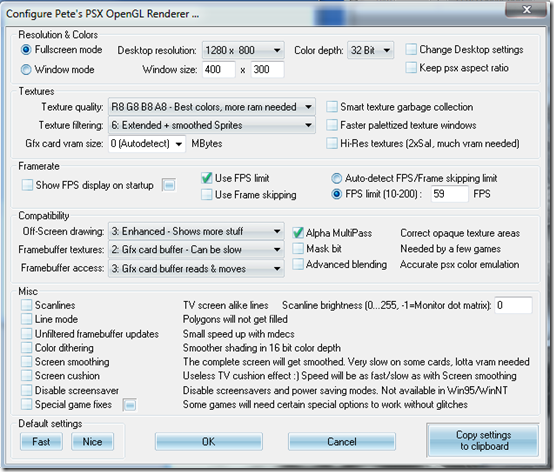The image size is (554, 472).
Task: Click FPS limit value field
Action: (x=450, y=194)
